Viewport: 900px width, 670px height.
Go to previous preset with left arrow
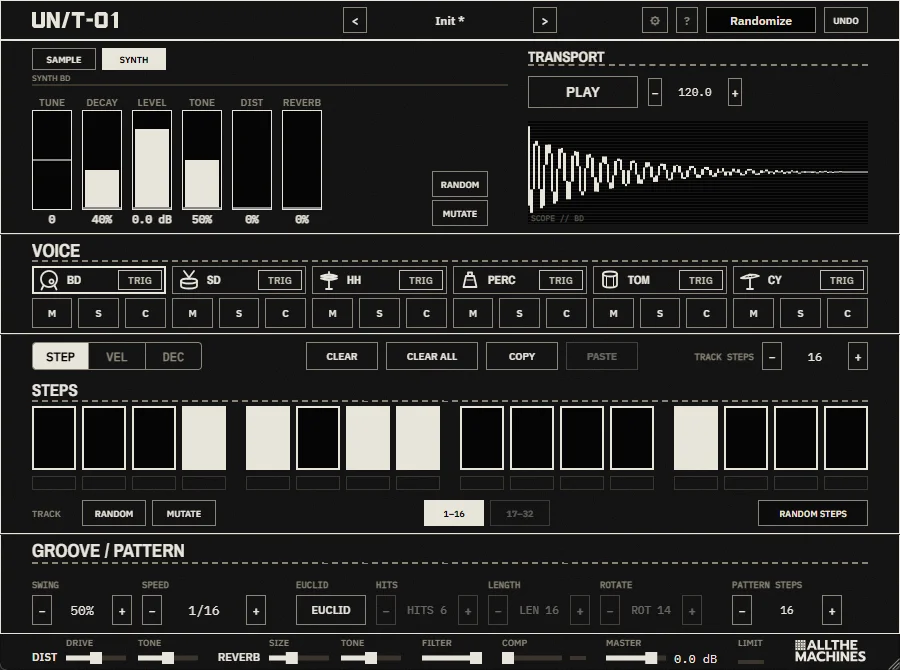(x=355, y=21)
